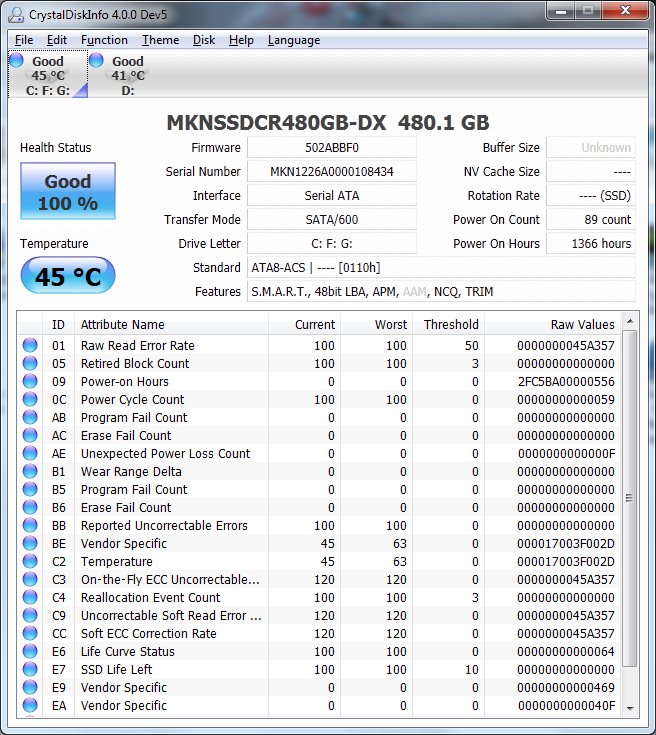Click status orb for Soft ECC Correction Rate
Viewport: 656px width, 735px height.
tap(30, 633)
